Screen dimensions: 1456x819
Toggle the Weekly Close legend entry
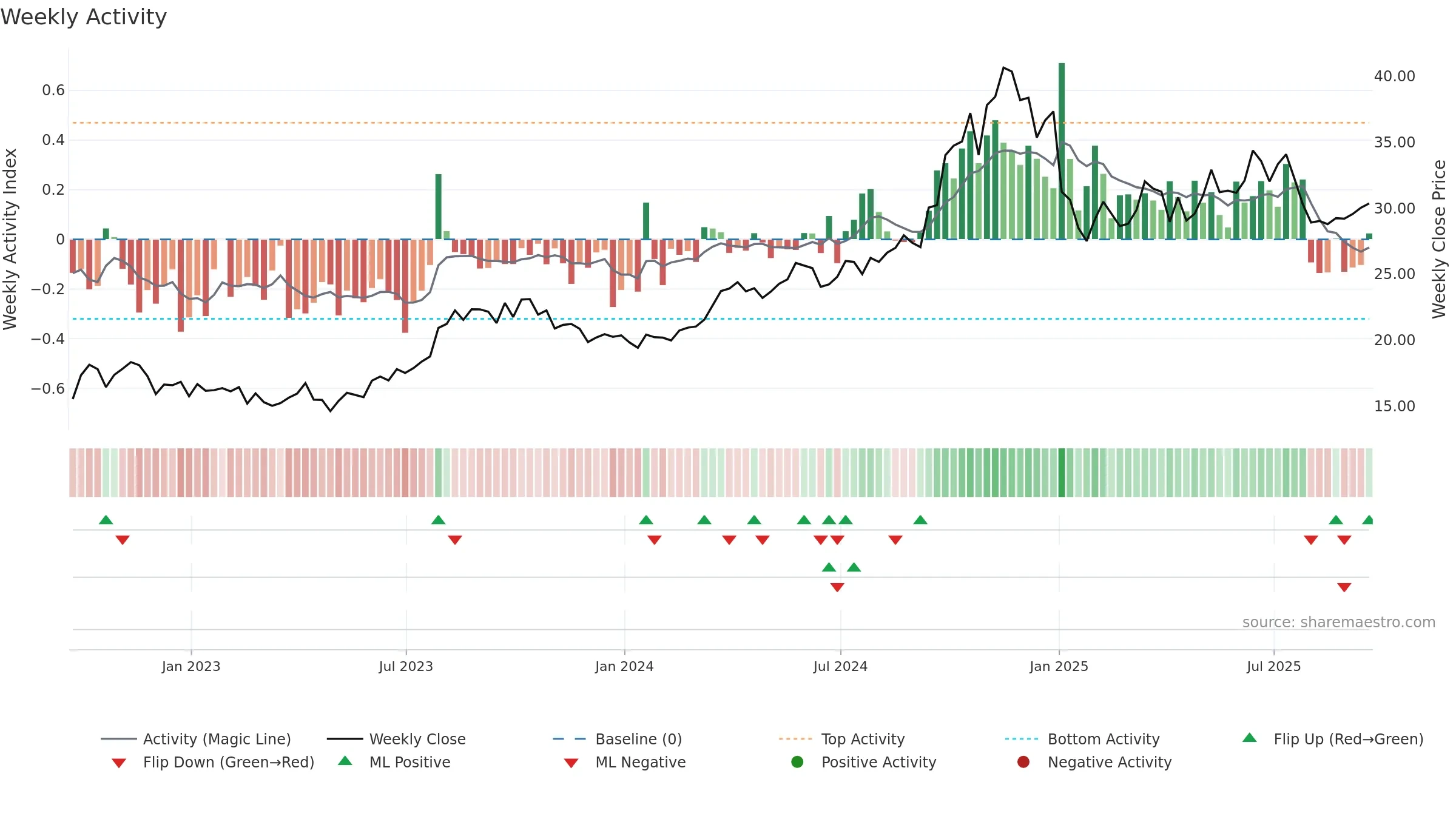pos(396,739)
